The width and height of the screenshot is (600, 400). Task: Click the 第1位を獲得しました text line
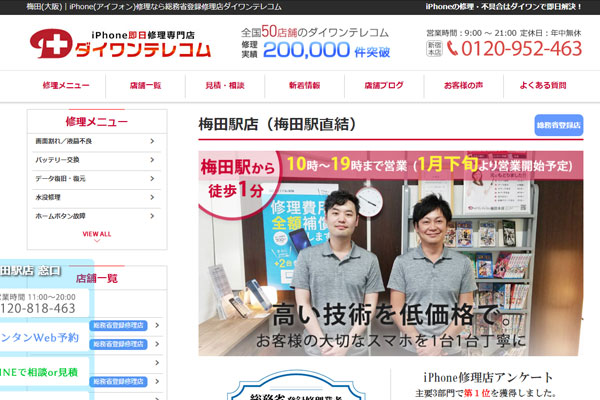[x=486, y=393]
